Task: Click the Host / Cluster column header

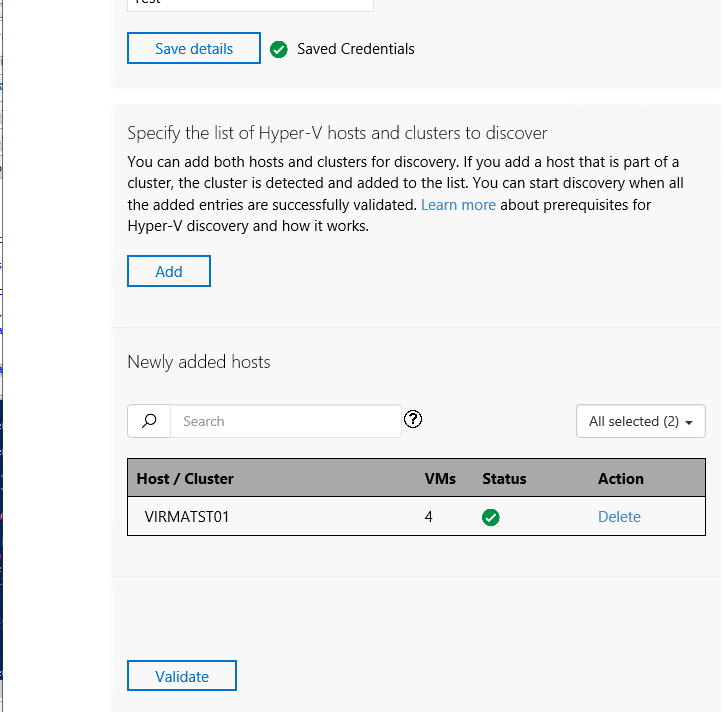Action: 185,479
